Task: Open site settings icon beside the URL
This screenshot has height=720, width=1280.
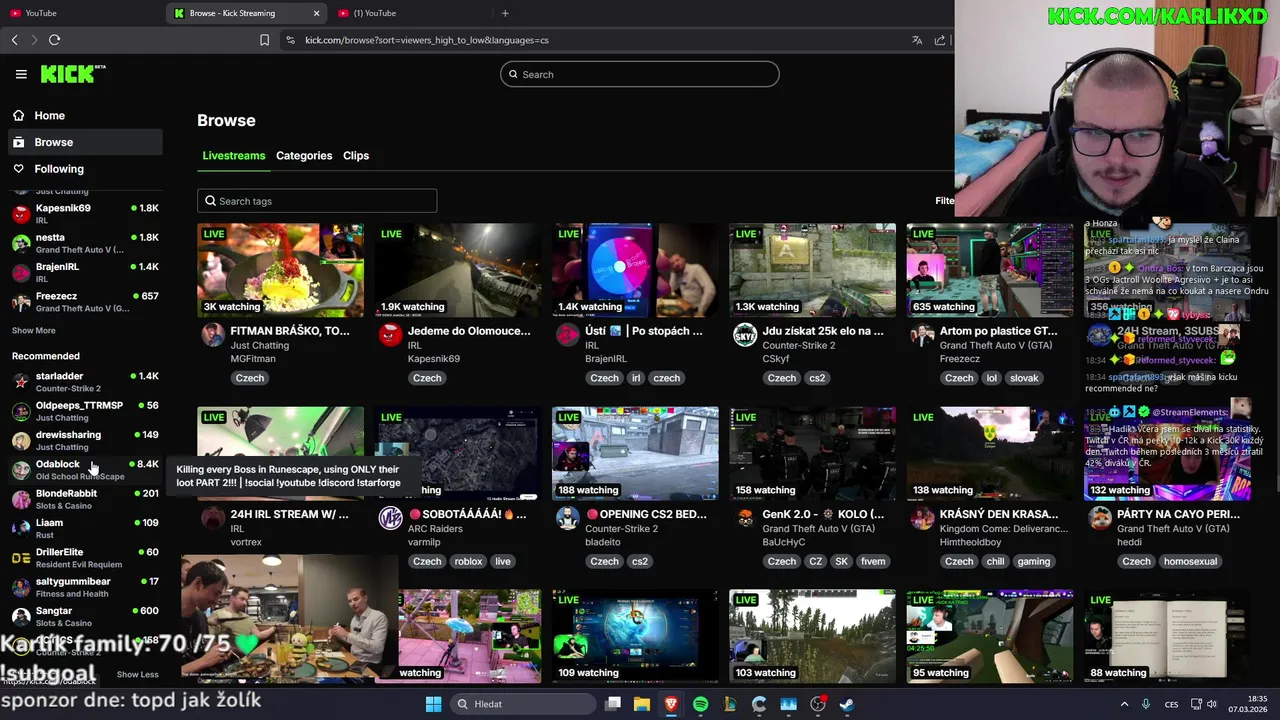Action: pyautogui.click(x=290, y=40)
